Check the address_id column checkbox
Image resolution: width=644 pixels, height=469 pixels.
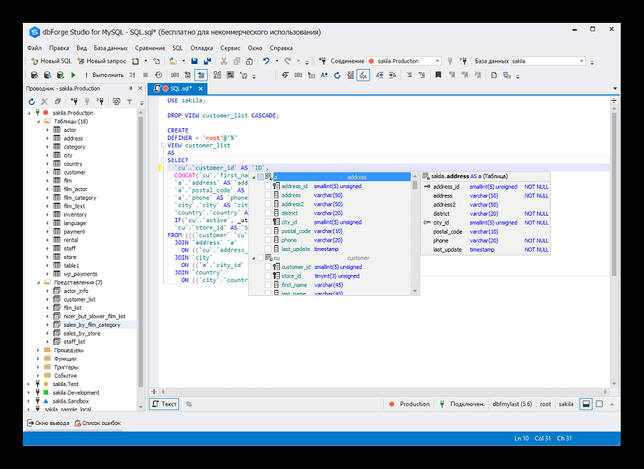point(268,186)
